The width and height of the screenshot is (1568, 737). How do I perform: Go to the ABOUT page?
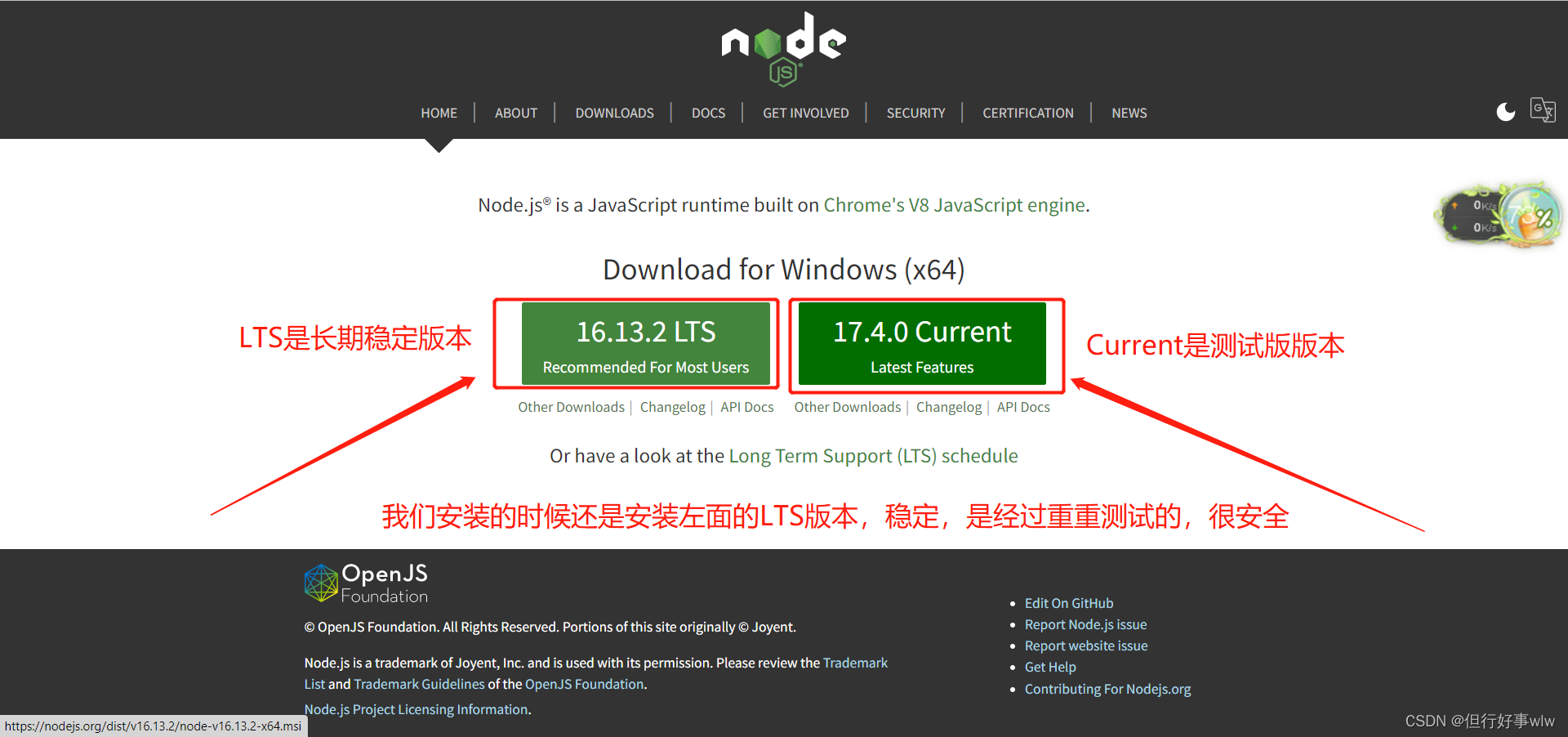516,113
